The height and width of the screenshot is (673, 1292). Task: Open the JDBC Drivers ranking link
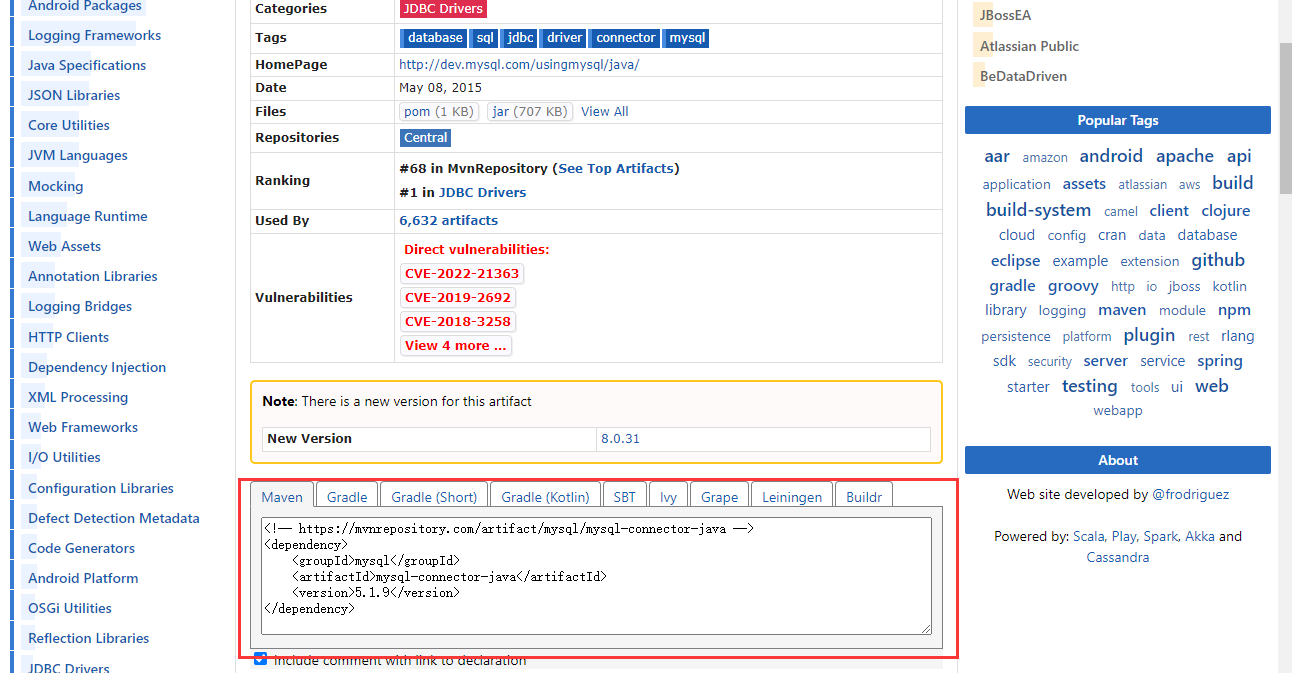click(x=482, y=192)
